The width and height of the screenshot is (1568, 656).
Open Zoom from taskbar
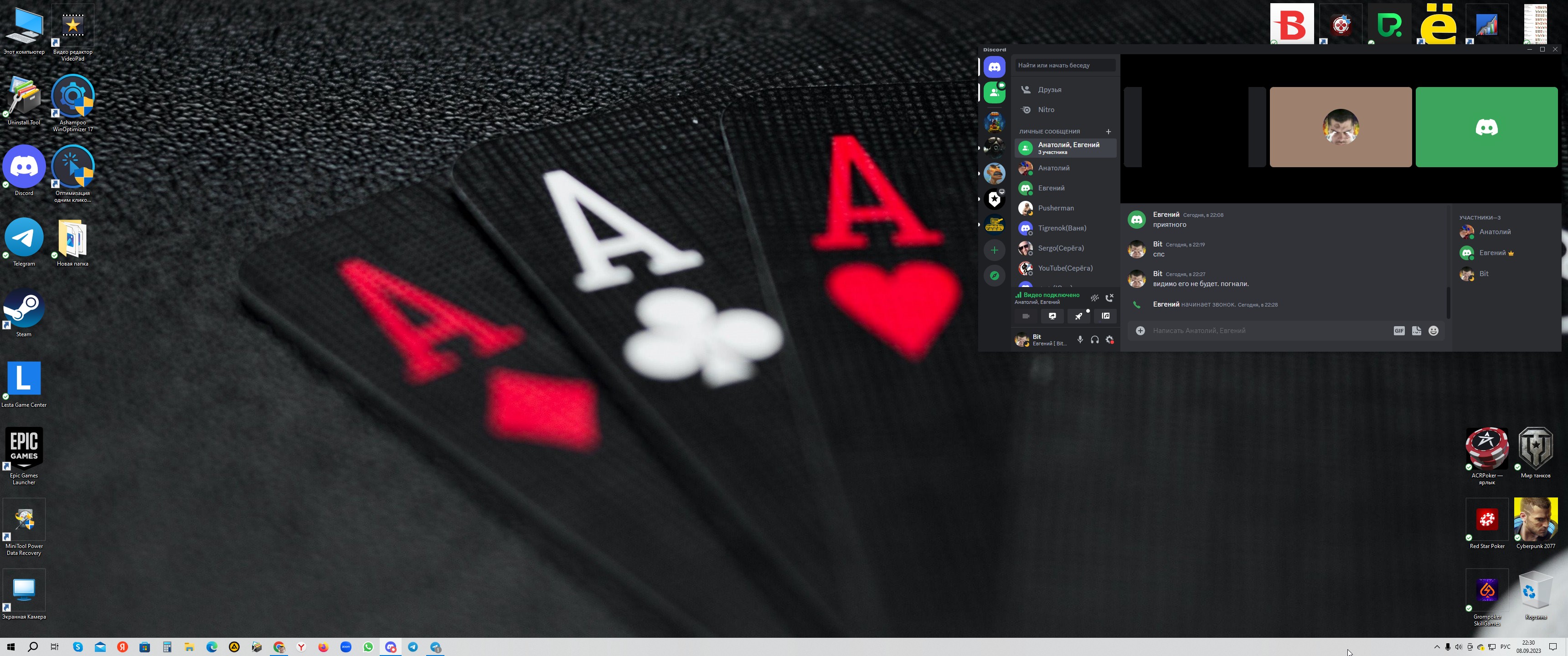coord(346,647)
